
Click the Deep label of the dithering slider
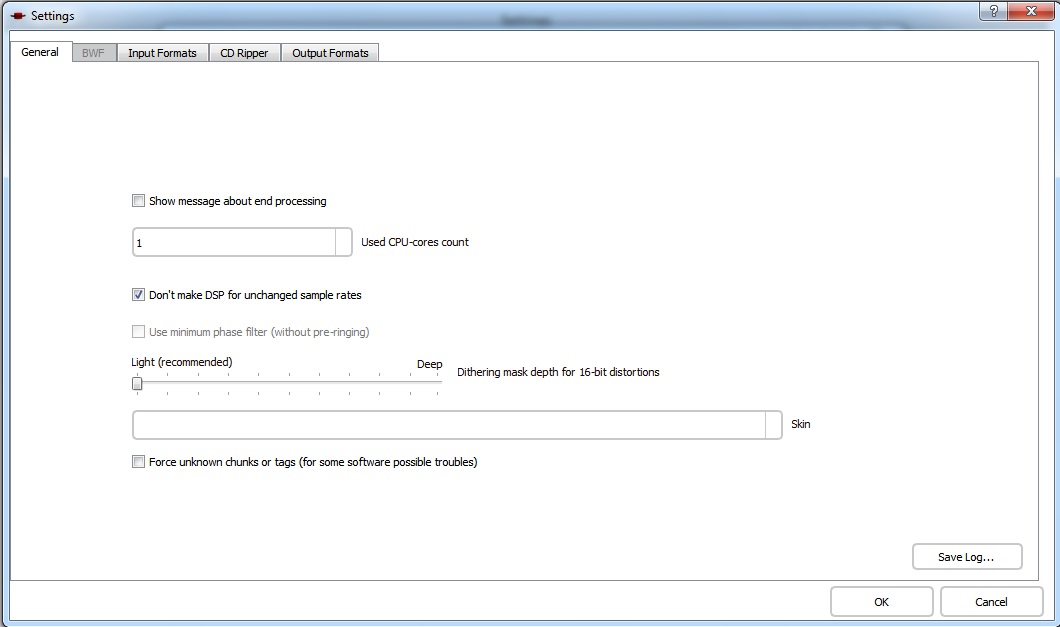pos(429,364)
